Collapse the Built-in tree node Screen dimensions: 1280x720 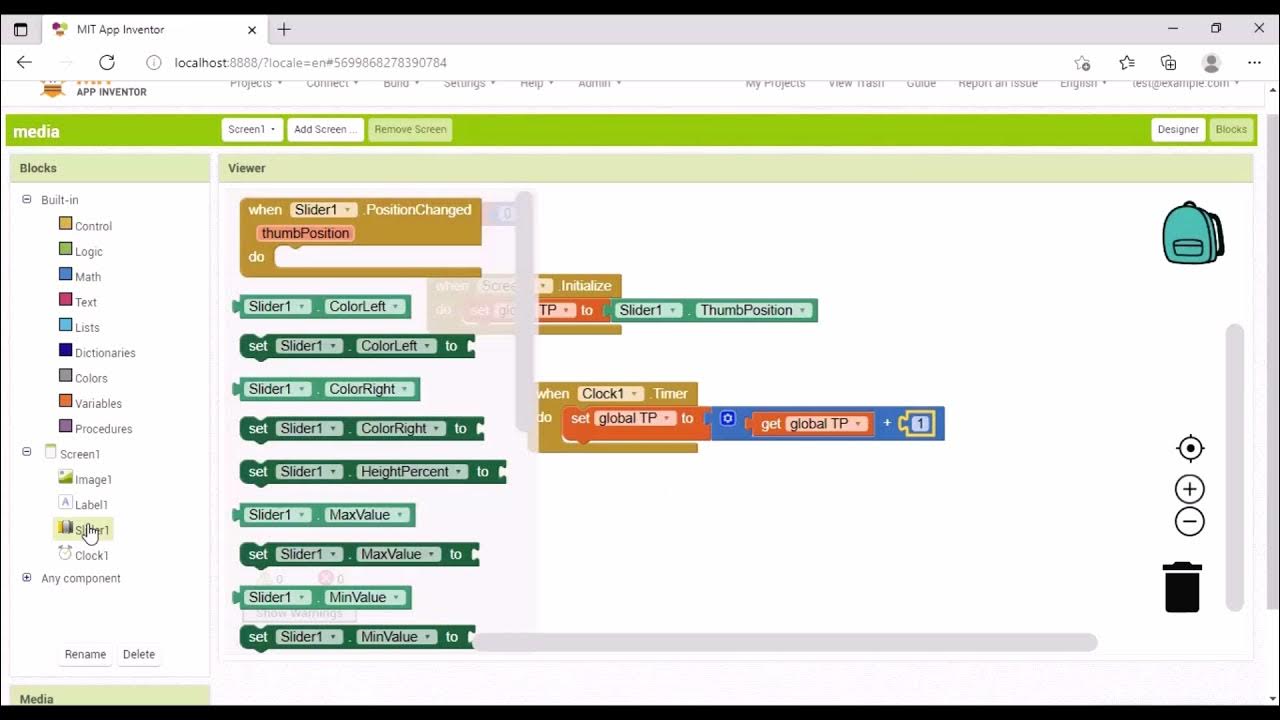tap(27, 200)
